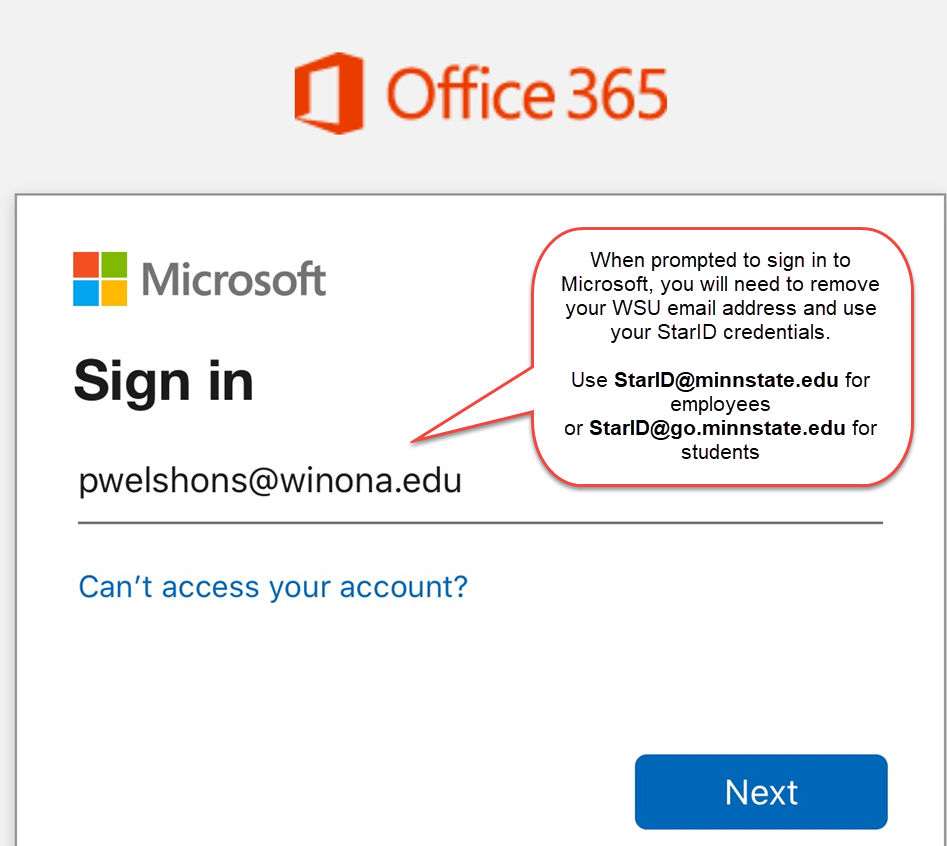Click the callout's first line about signing in
This screenshot has width=947, height=846.
pyautogui.click(x=720, y=260)
